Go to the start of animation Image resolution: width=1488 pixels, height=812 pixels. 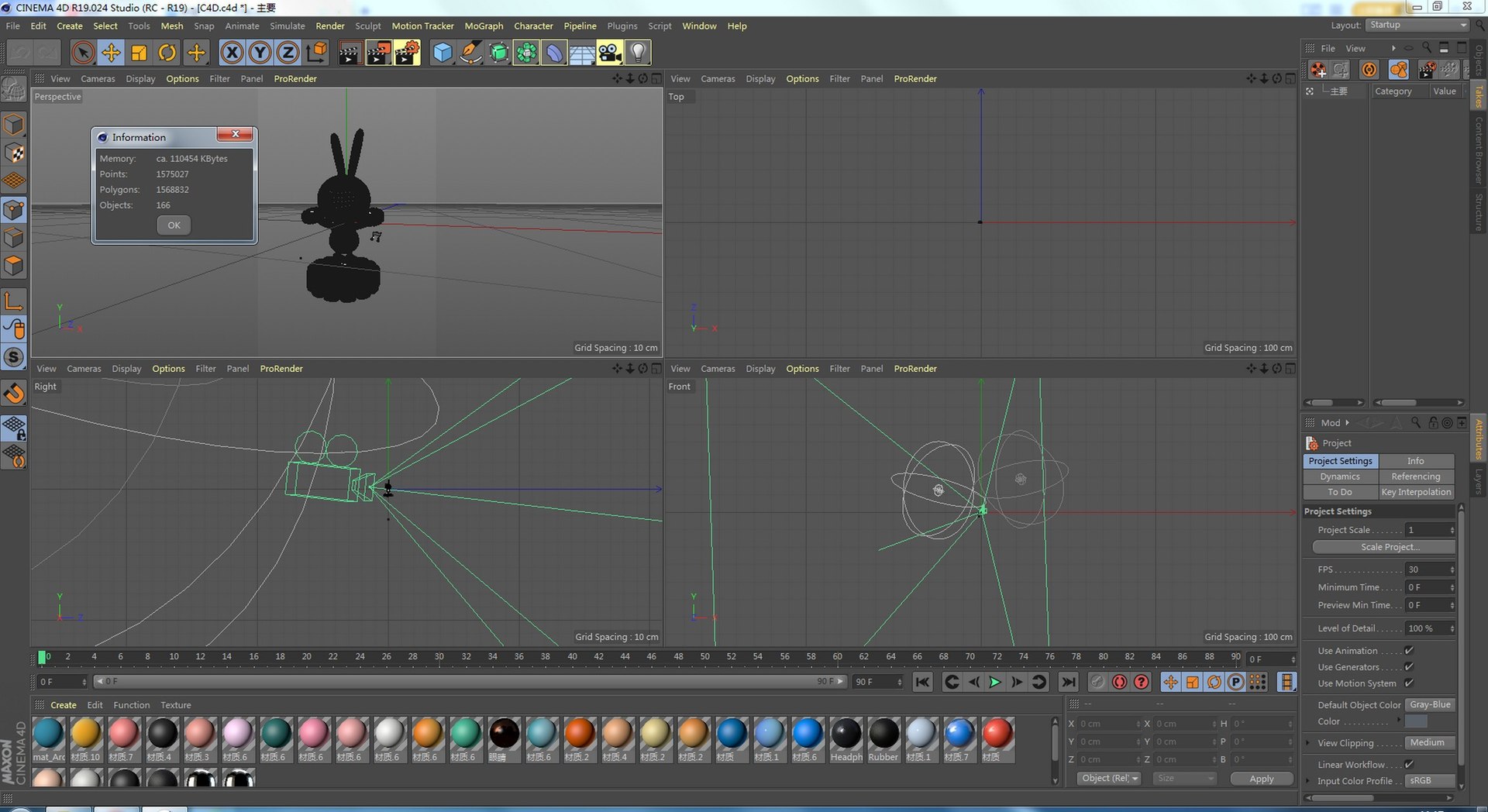pos(922,682)
